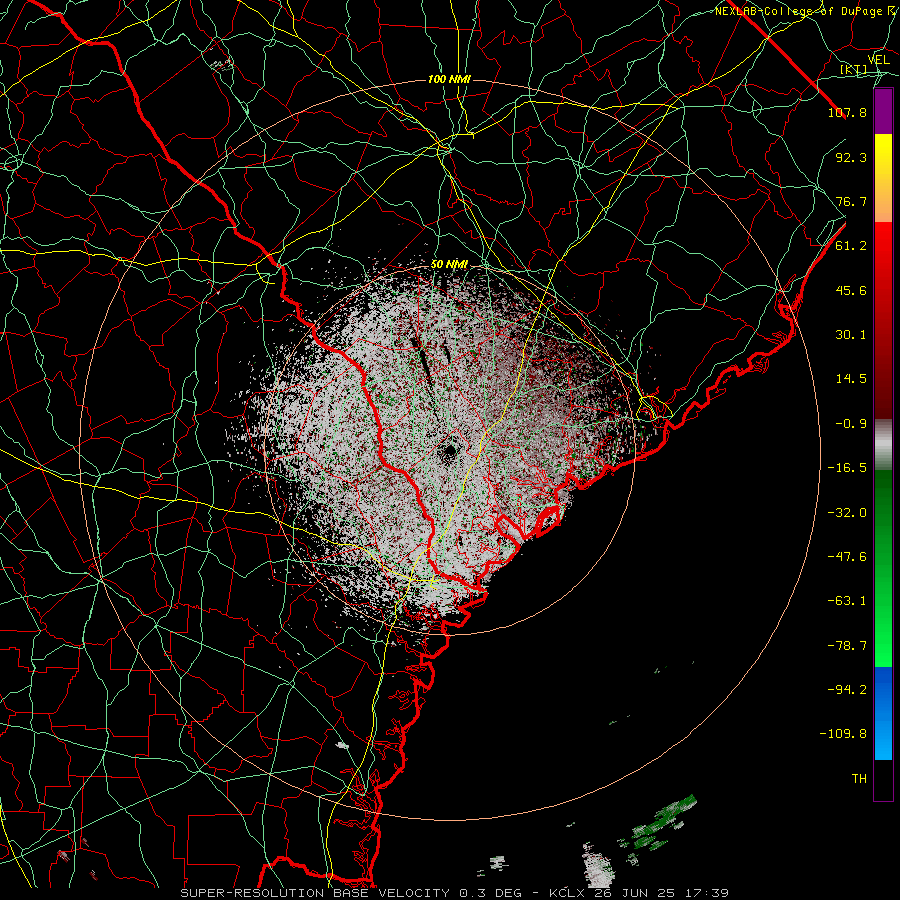Image resolution: width=900 pixels, height=900 pixels.
Task: Click the -94.2 value on velocity scale
Action: (847, 690)
